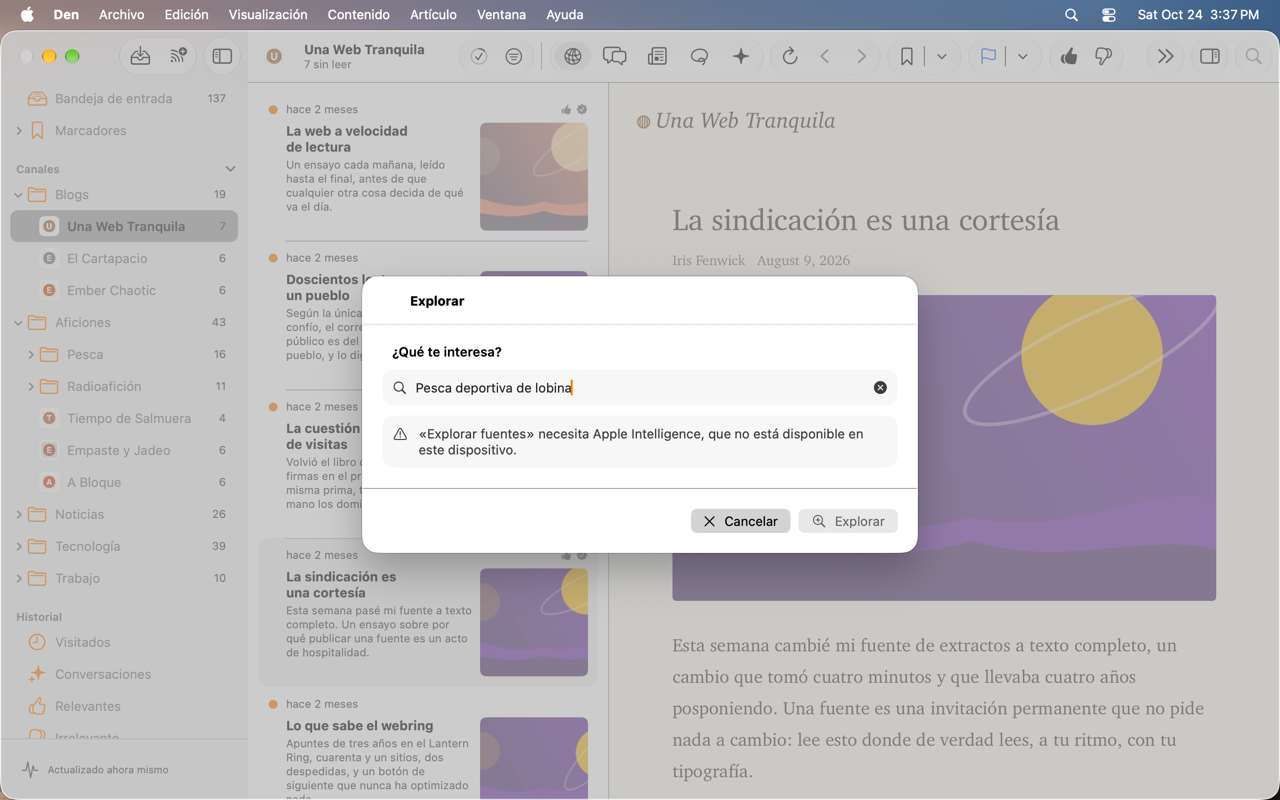
Task: Click the sparkle AI icon in toolbar
Action: pyautogui.click(x=741, y=57)
